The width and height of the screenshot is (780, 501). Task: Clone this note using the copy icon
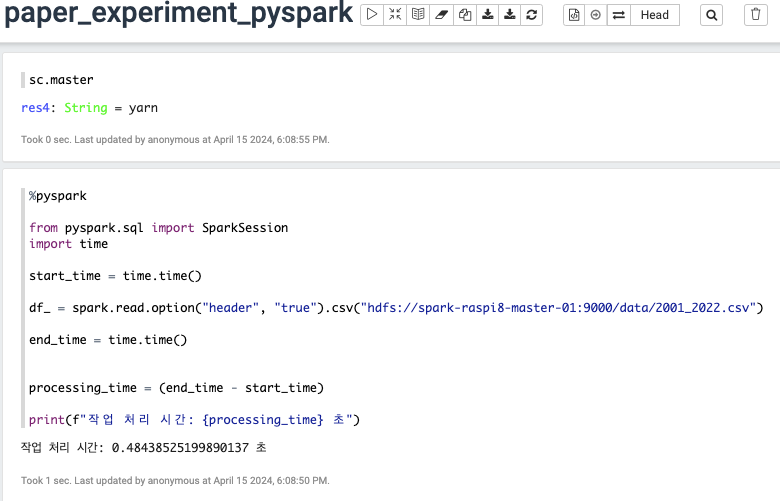click(x=465, y=14)
